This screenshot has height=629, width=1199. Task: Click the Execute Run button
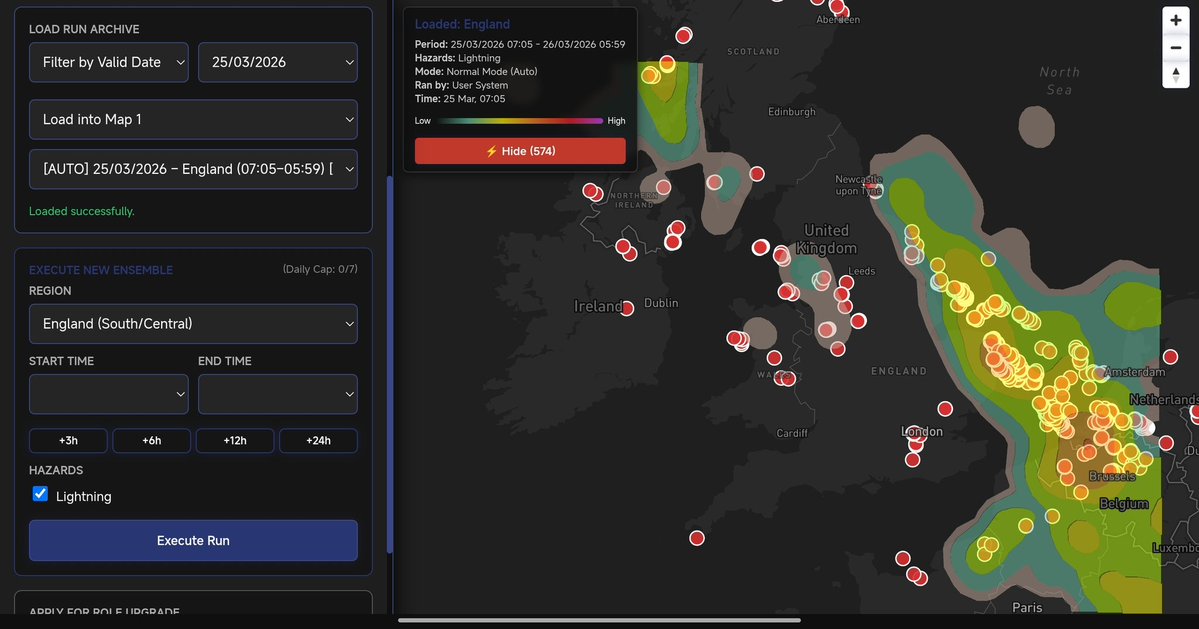193,540
